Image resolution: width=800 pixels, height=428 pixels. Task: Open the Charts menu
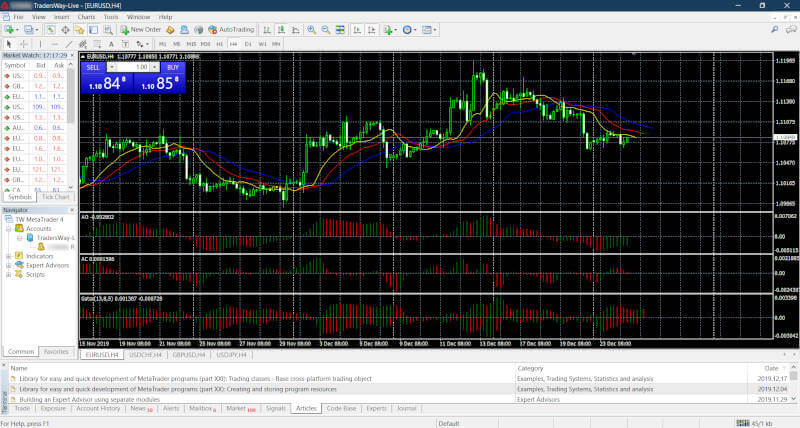point(85,17)
